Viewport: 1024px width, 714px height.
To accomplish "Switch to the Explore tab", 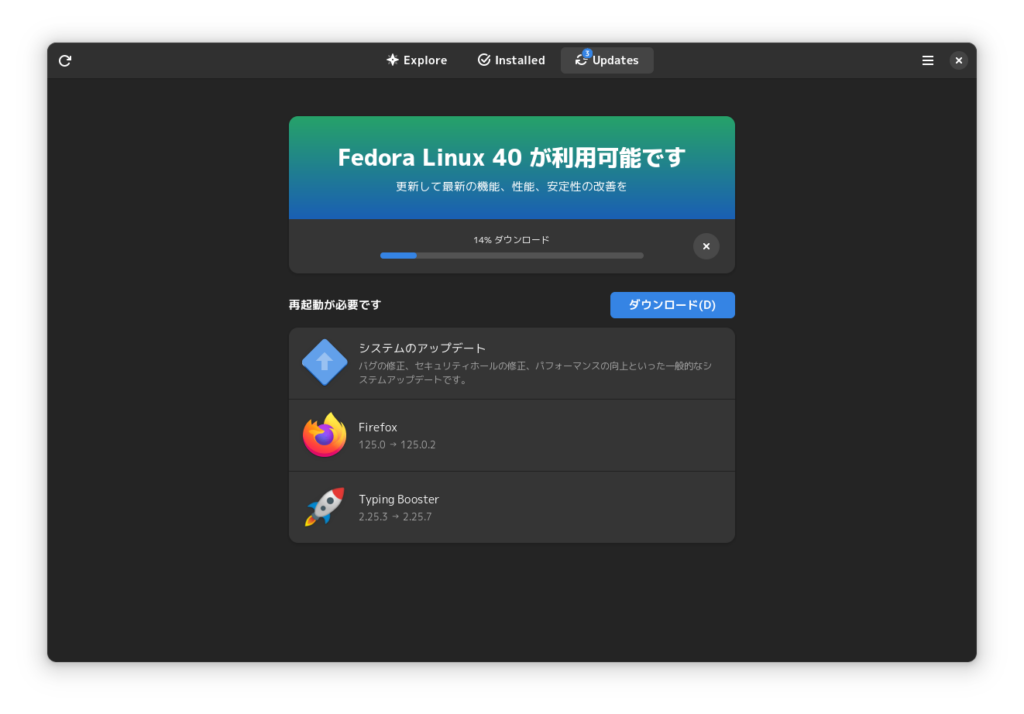I will click(x=417, y=60).
